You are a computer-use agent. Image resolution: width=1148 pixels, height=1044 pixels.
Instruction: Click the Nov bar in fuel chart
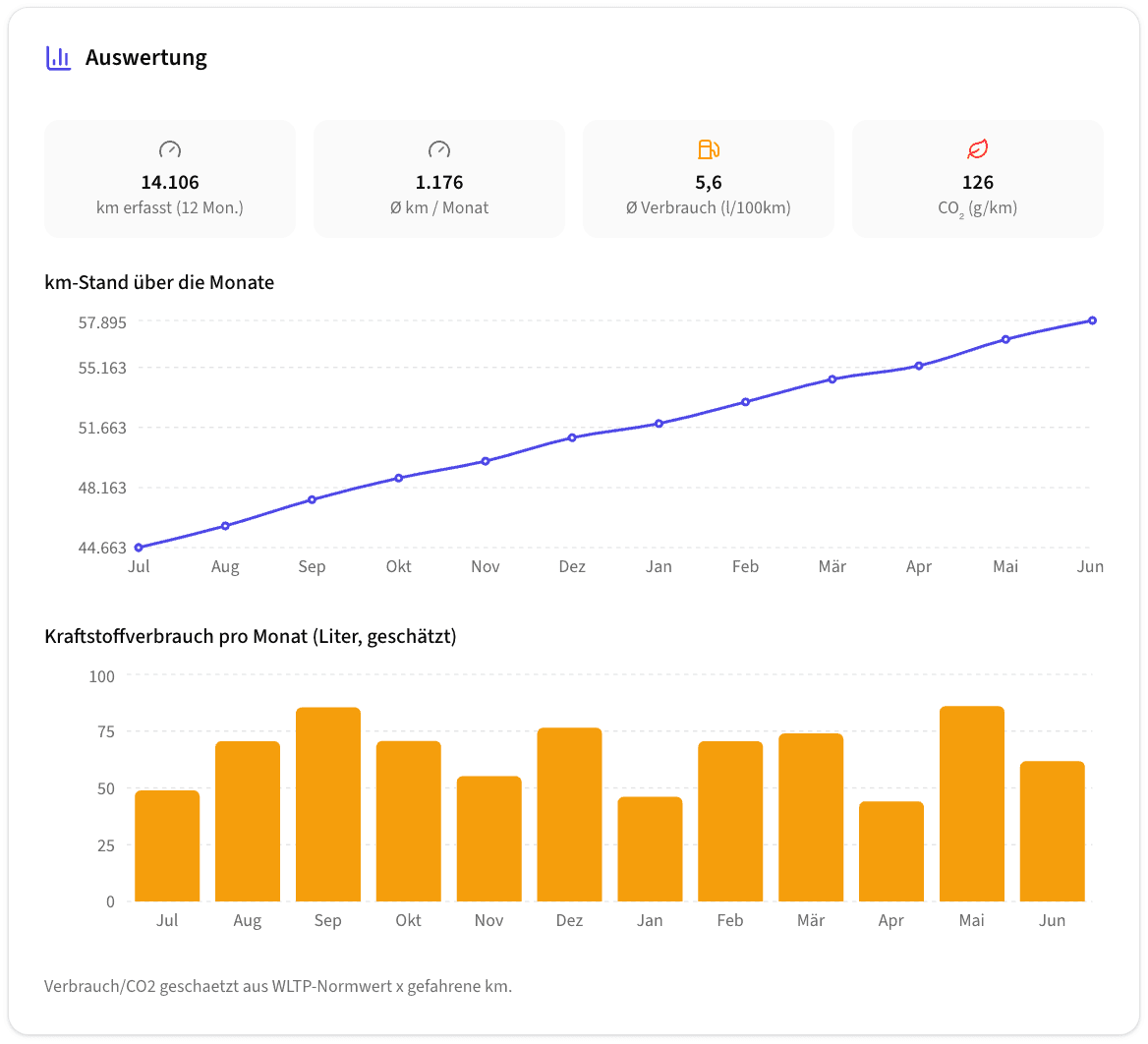(x=489, y=839)
